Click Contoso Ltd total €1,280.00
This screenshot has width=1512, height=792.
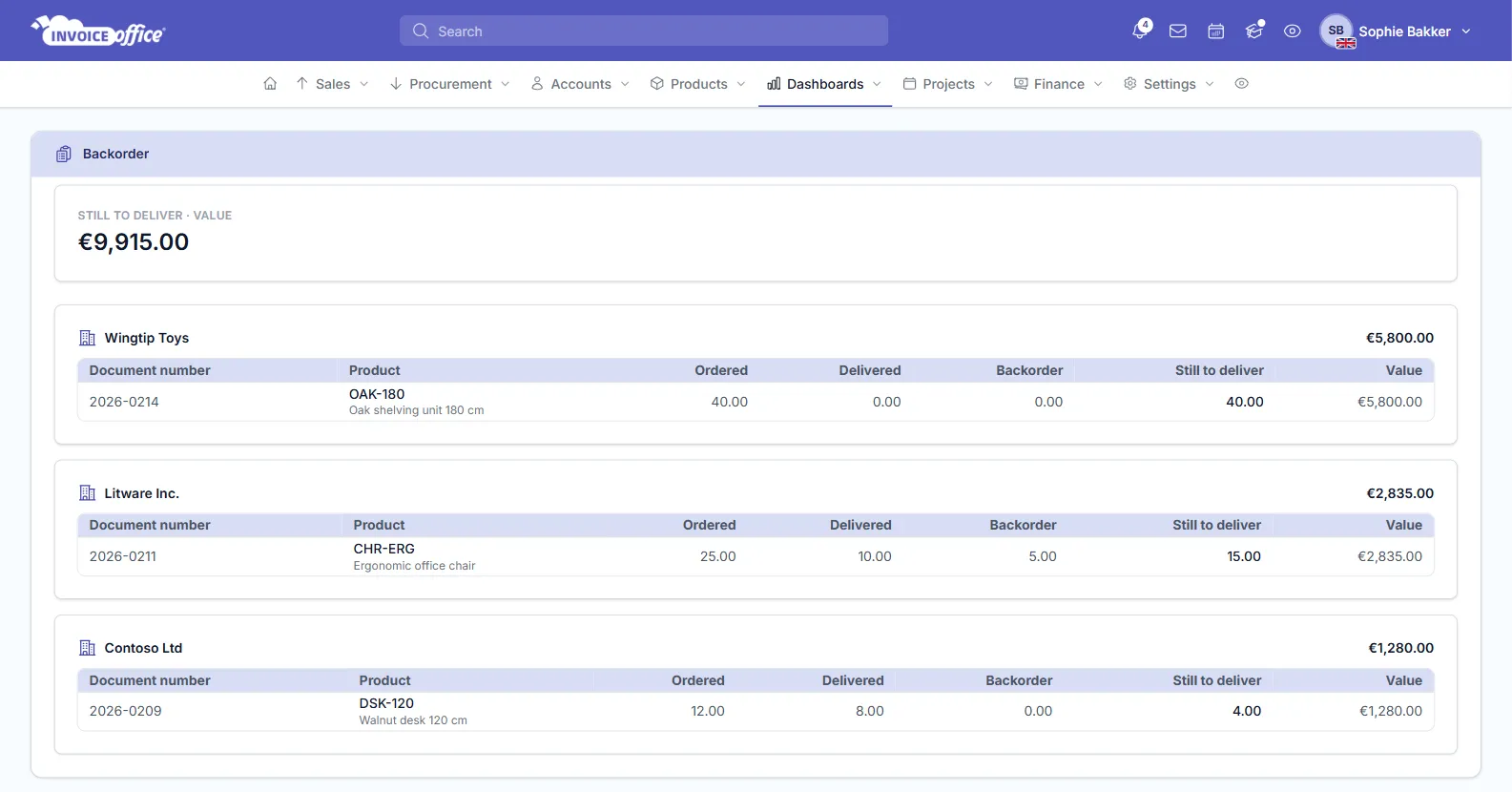click(1400, 648)
